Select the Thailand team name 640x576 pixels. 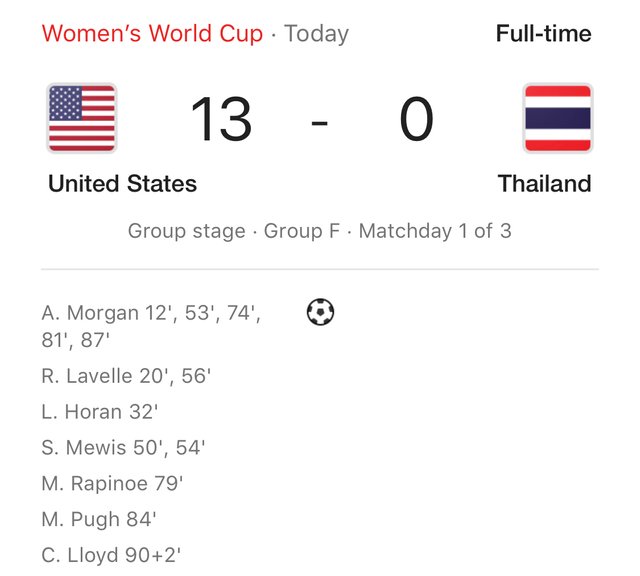pyautogui.click(x=545, y=184)
